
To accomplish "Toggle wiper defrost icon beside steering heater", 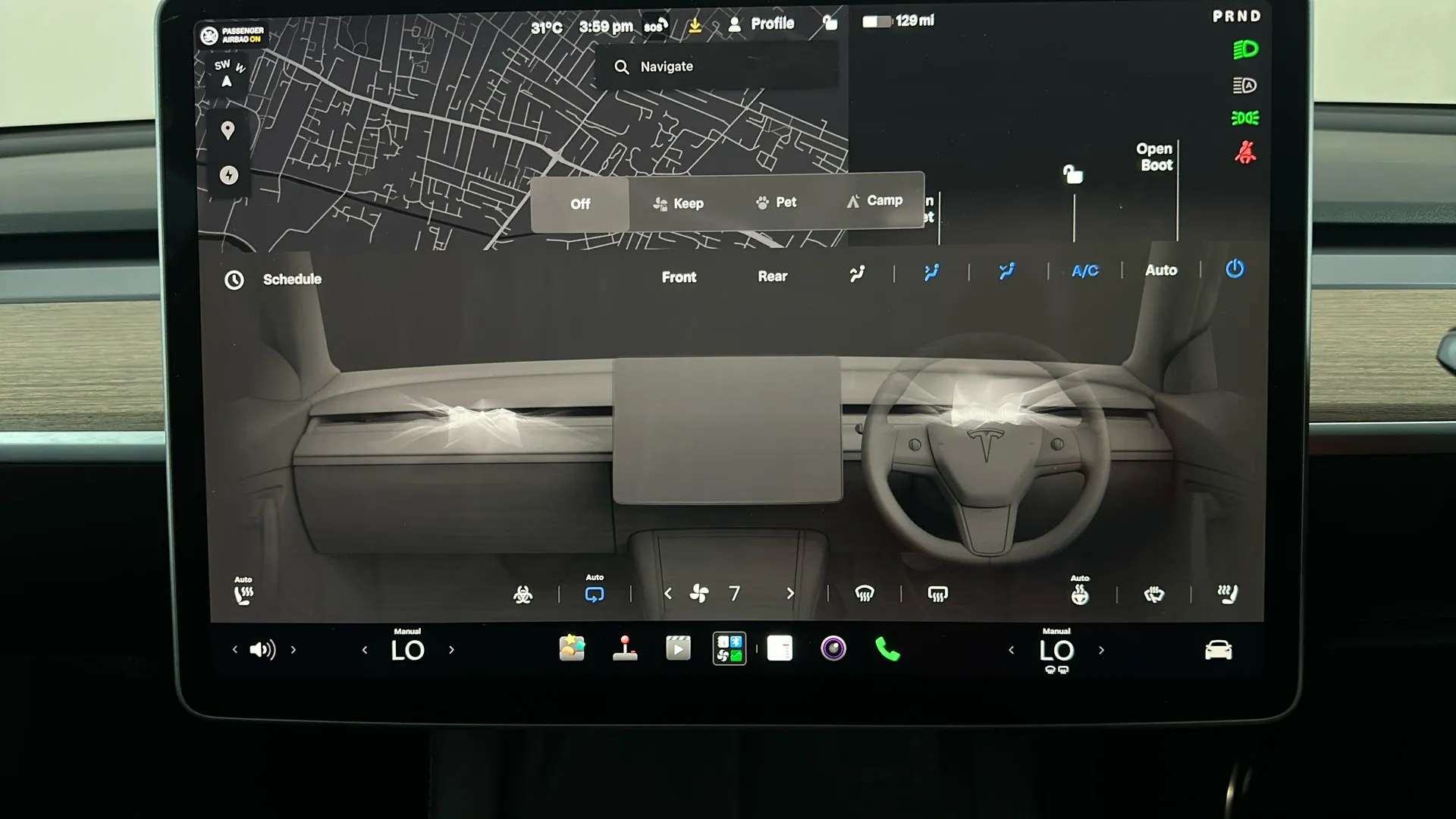I will (1154, 595).
